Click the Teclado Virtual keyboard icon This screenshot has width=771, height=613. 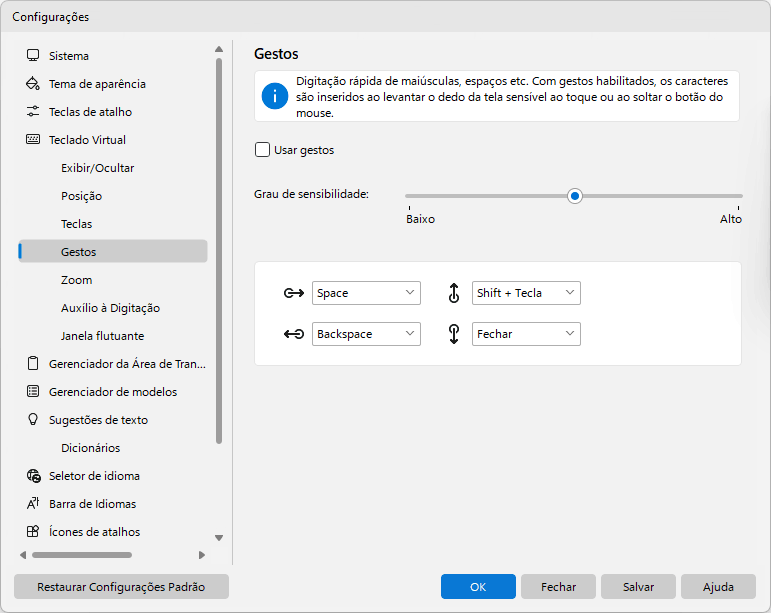click(x=33, y=140)
